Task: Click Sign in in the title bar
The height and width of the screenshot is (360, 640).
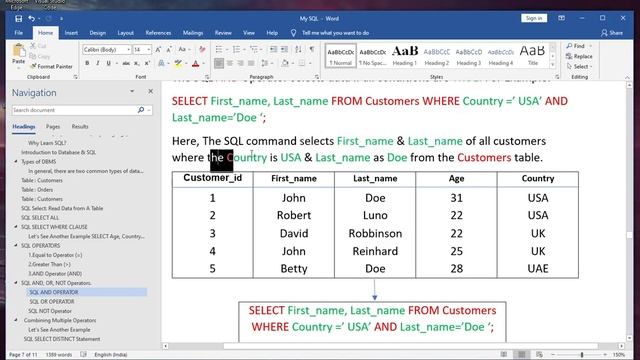Action: point(534,18)
